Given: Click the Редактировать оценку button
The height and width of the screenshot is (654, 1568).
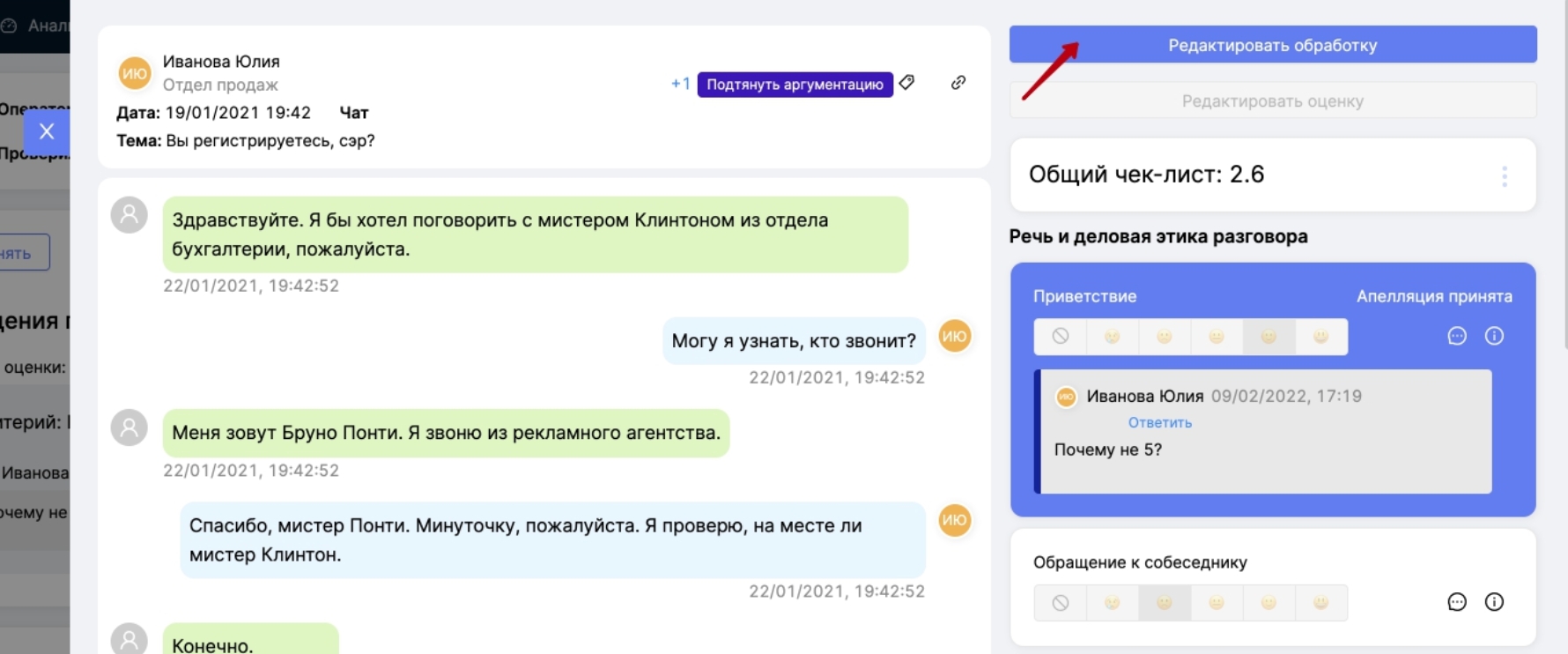Looking at the screenshot, I should click(1272, 101).
